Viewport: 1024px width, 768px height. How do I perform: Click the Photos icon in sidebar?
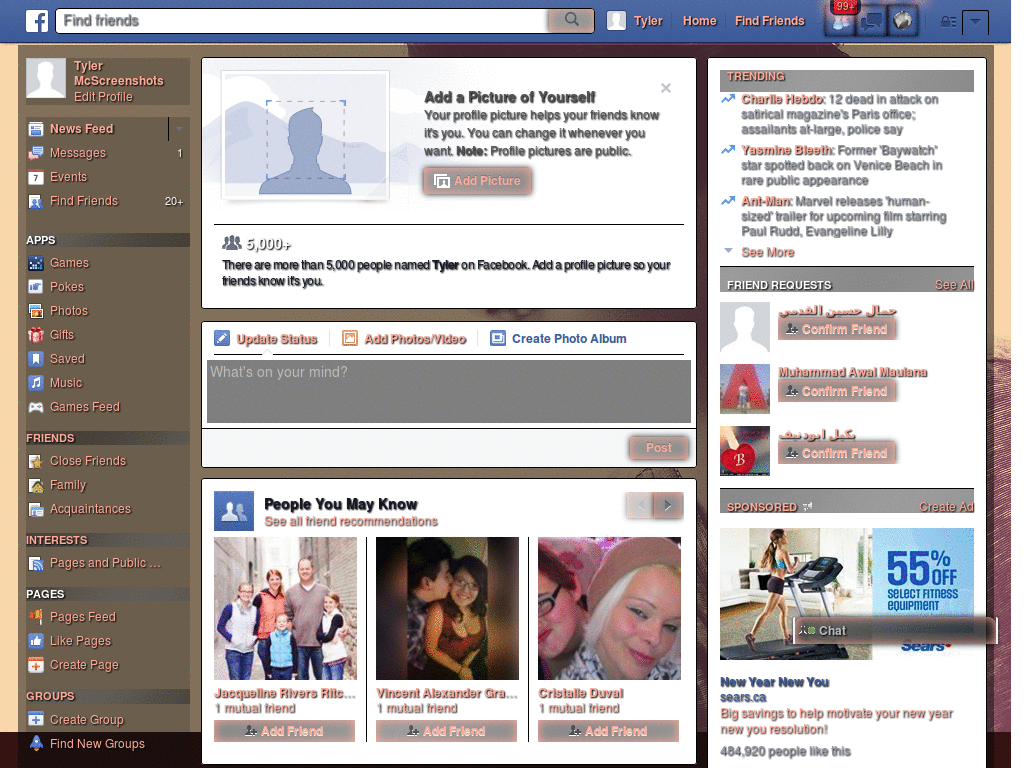click(36, 311)
